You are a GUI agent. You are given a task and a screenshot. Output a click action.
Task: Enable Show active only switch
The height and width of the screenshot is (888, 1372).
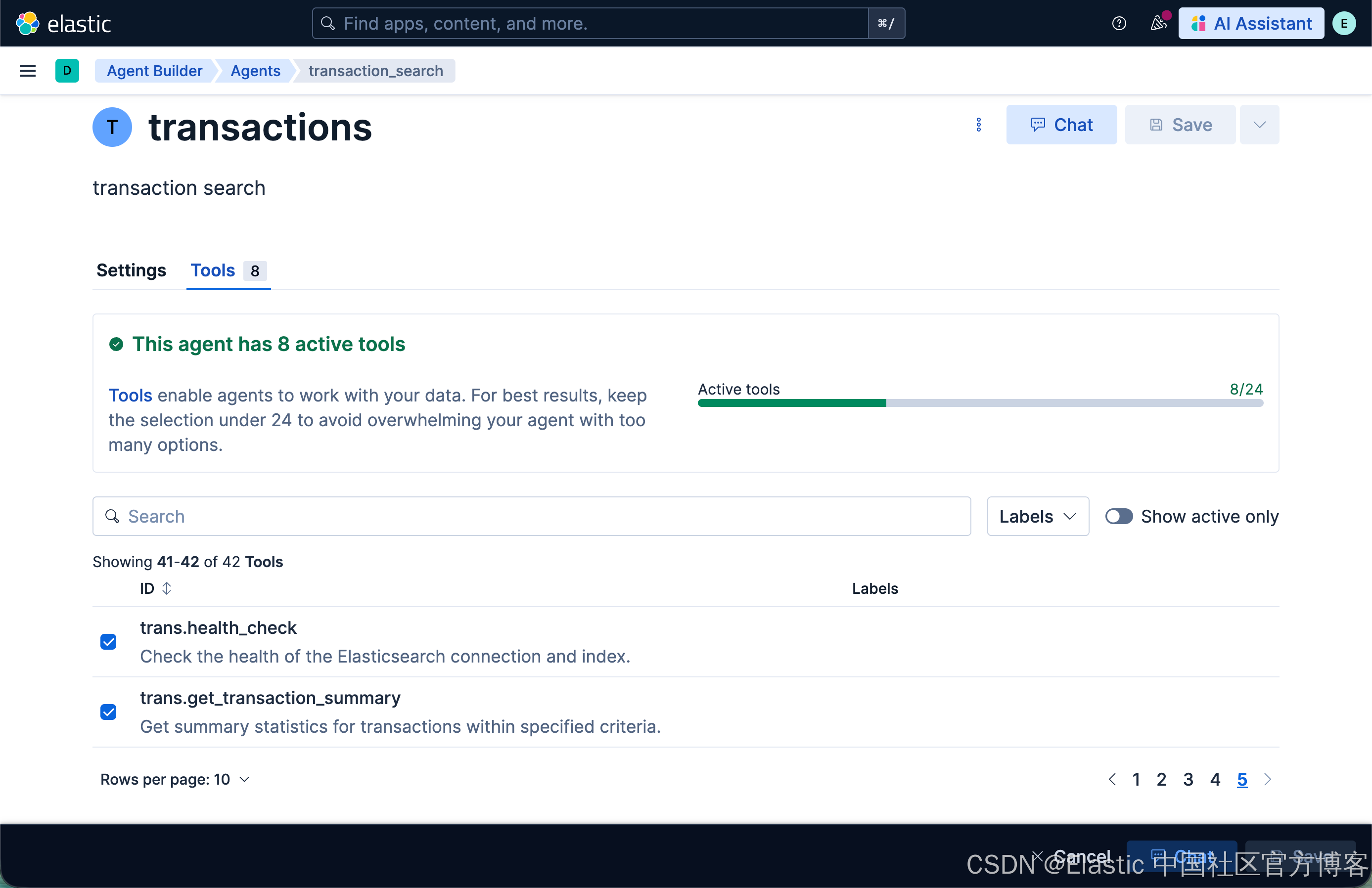coord(1118,516)
